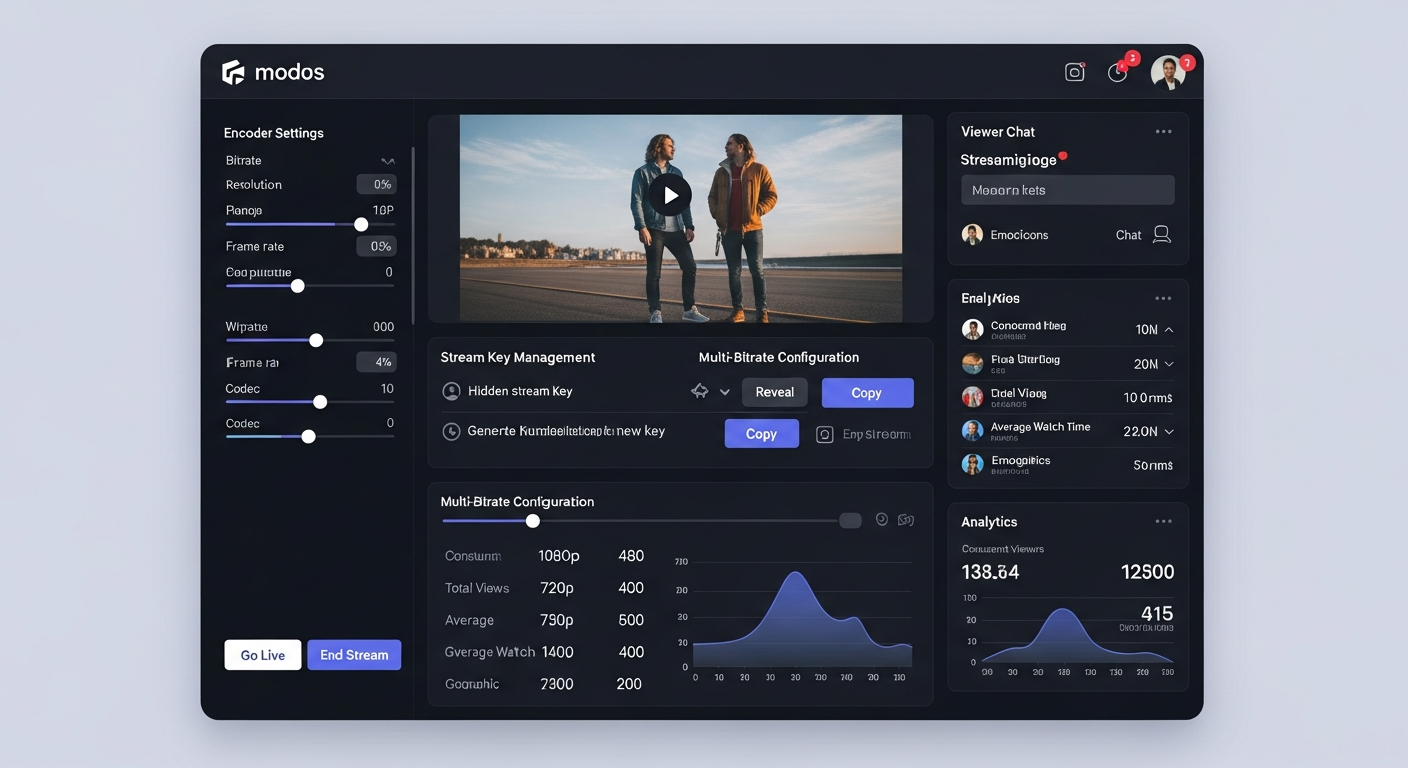Reveal the hidden stream key

pyautogui.click(x=774, y=392)
